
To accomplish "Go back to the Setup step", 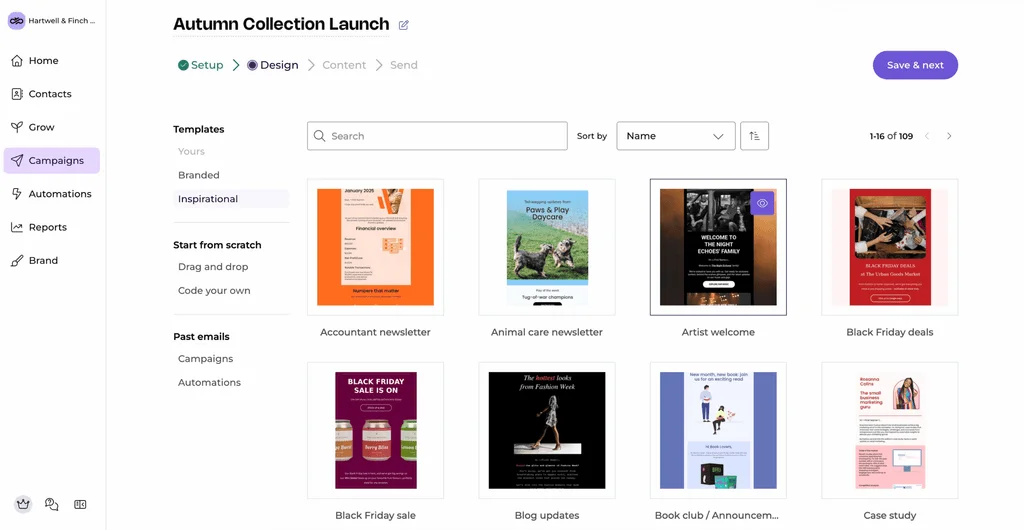I will tap(200, 65).
